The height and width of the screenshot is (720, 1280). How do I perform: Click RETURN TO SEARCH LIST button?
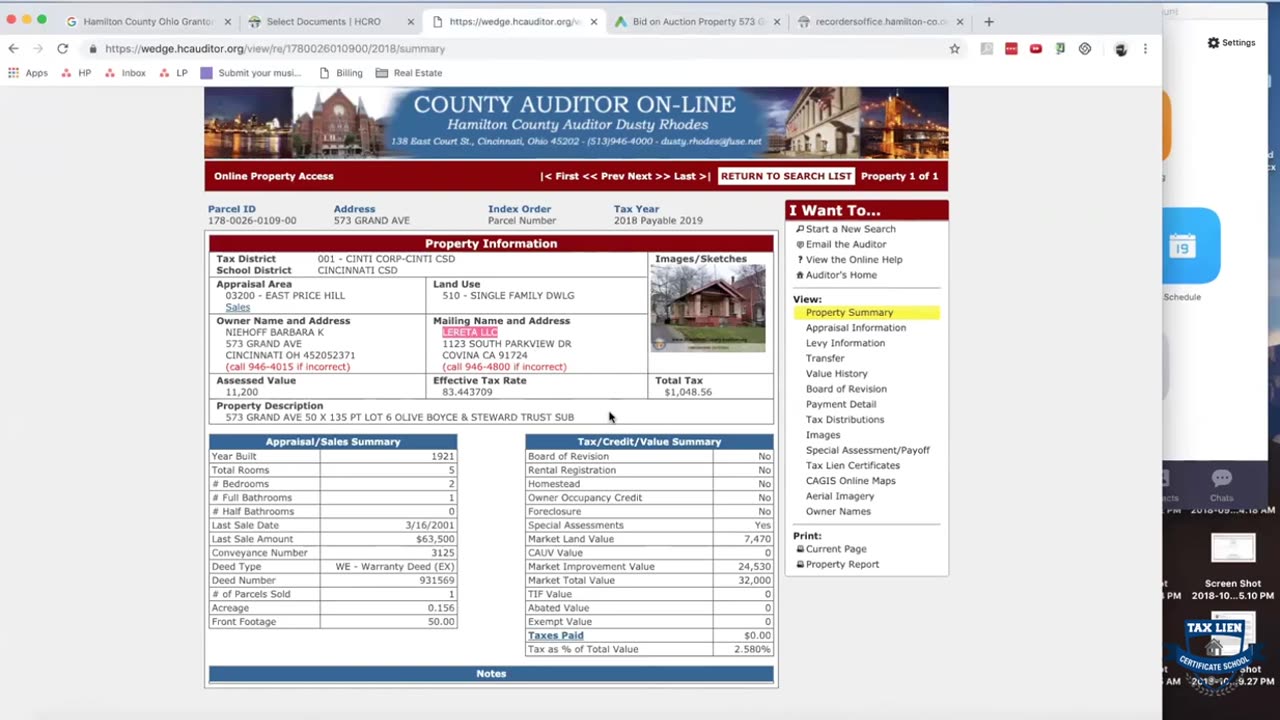click(786, 176)
